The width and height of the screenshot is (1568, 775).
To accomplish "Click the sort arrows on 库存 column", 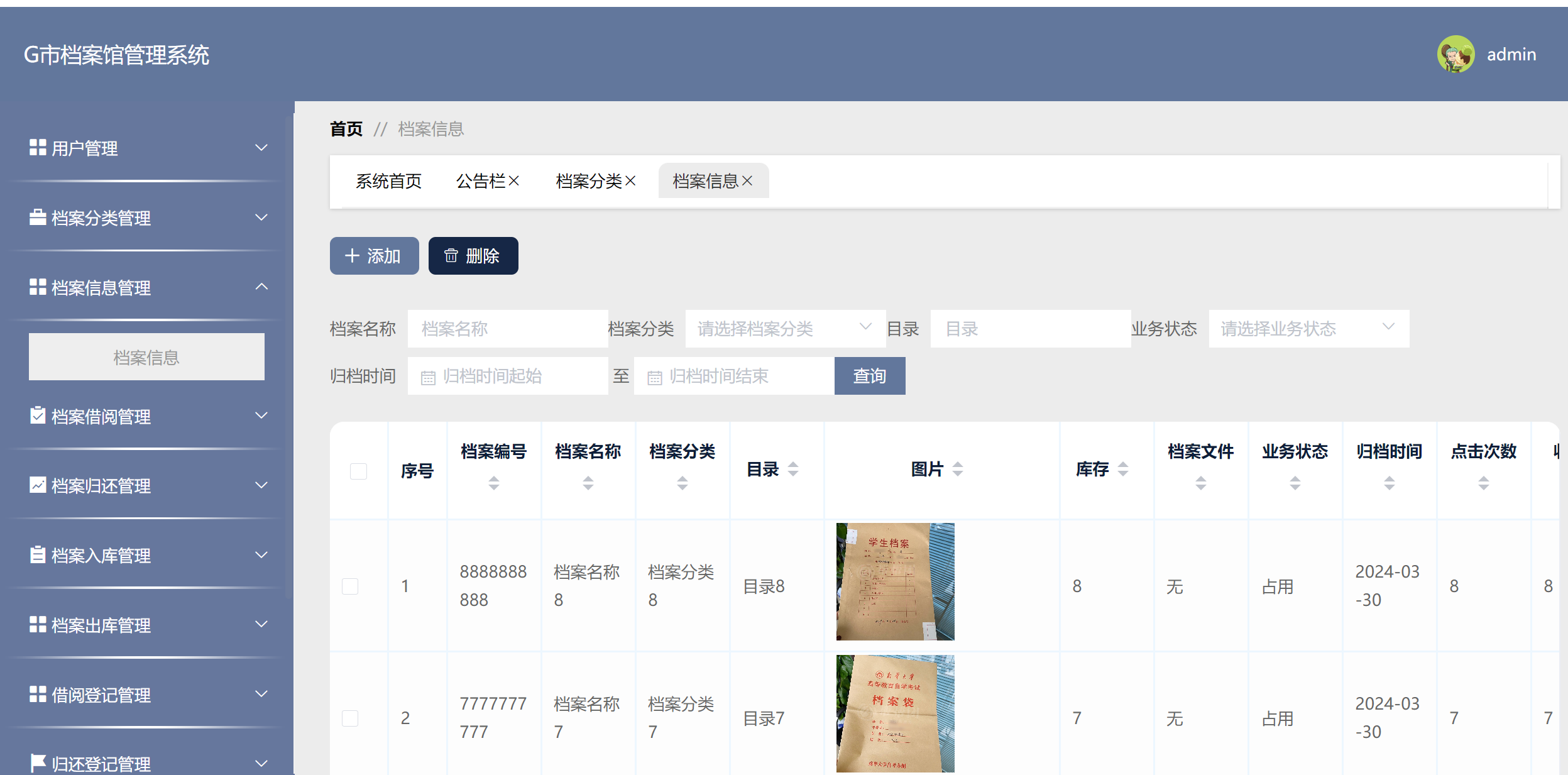I will tap(1125, 469).
